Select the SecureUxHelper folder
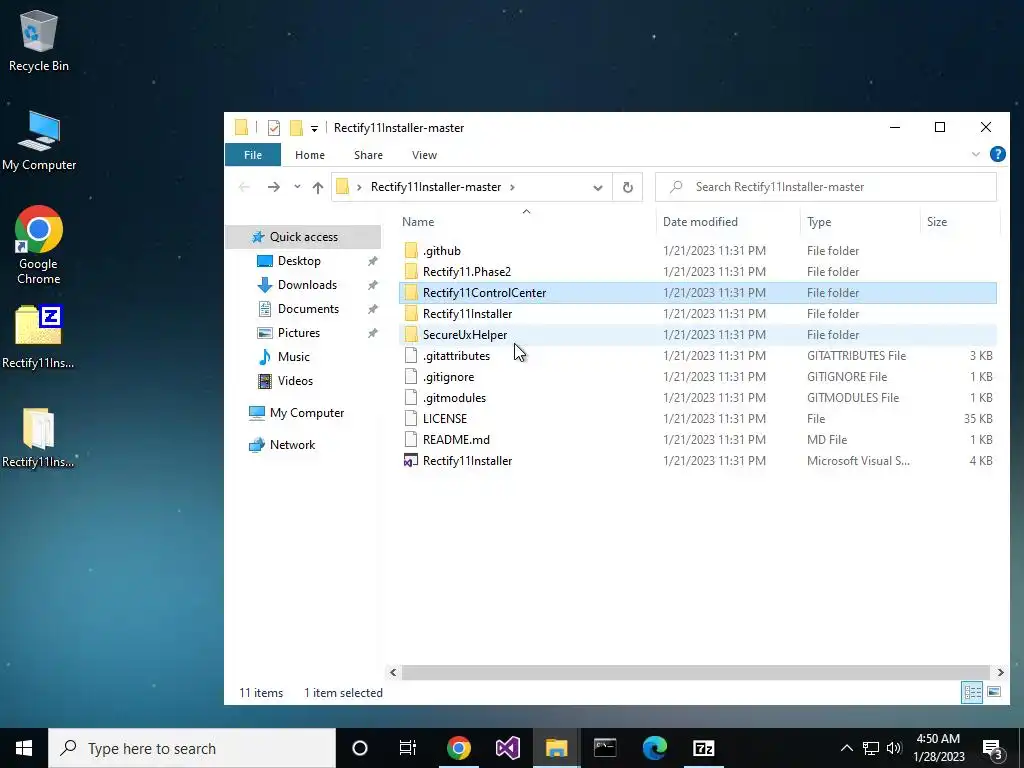1024x768 pixels. pos(697,334)
